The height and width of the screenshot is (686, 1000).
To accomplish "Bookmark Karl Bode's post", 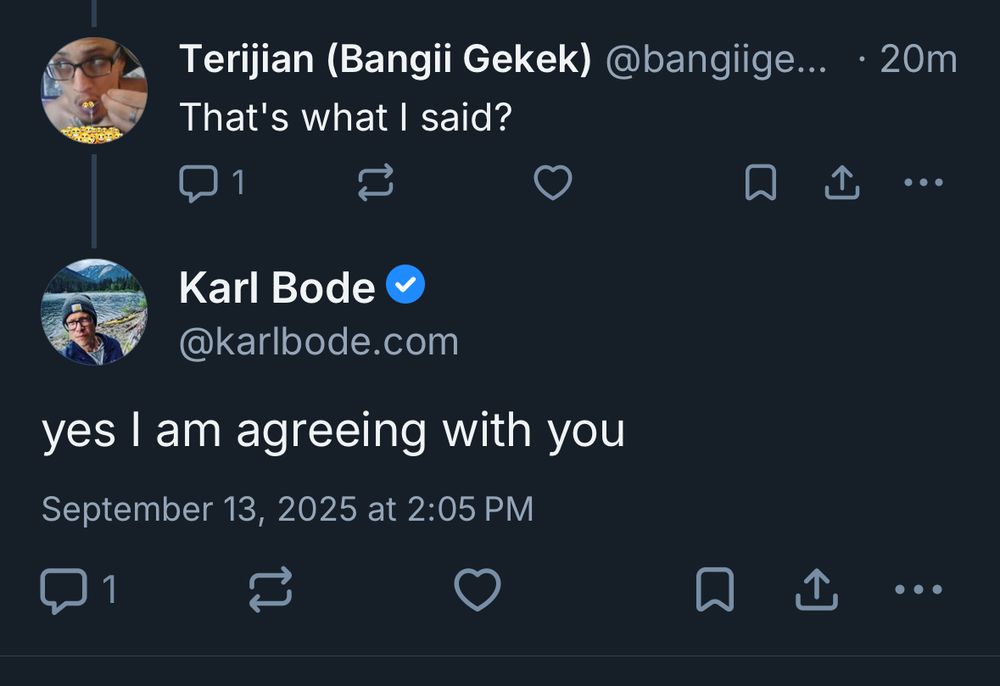I will 716,590.
